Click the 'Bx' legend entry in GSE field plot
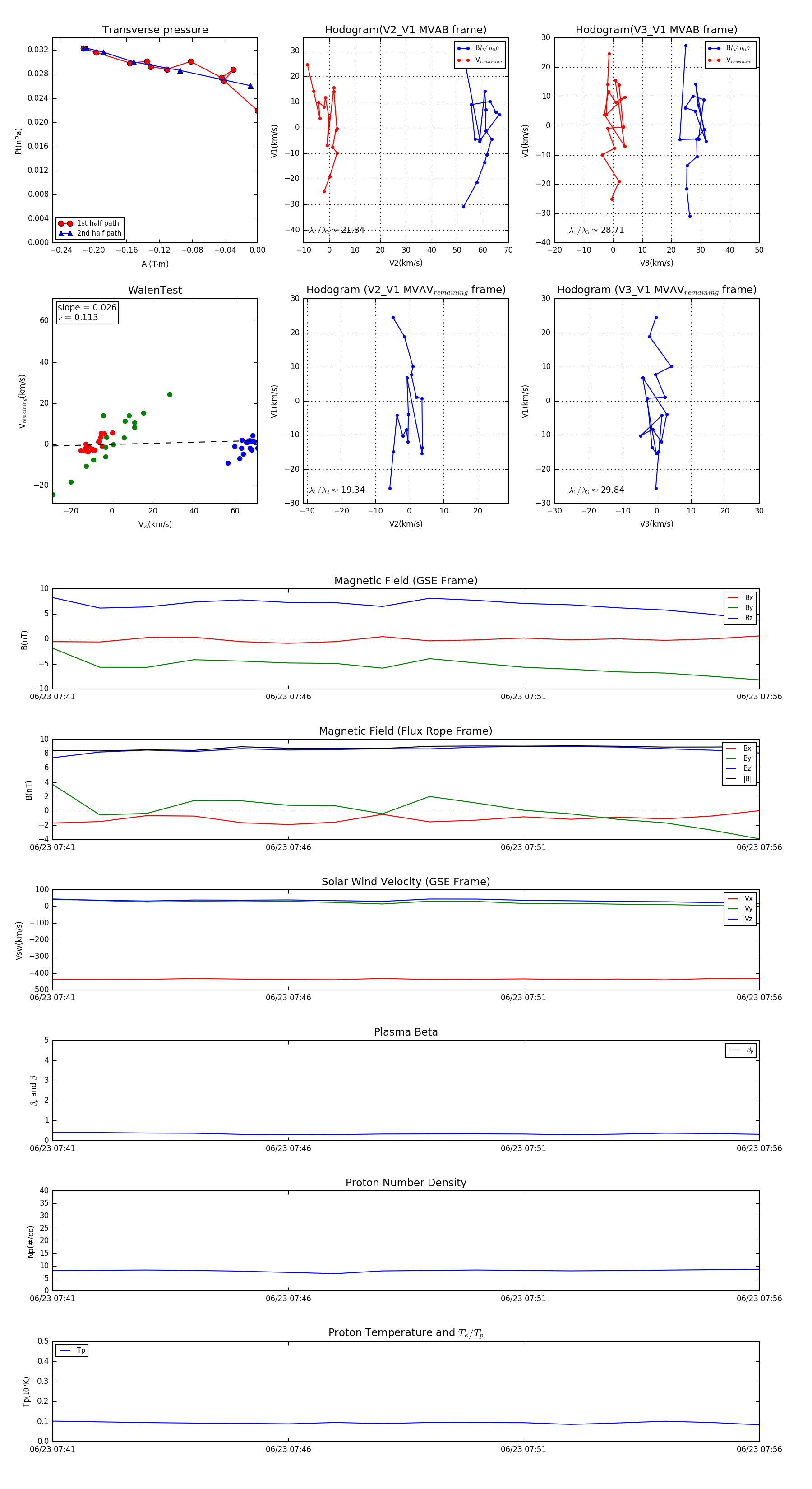The image size is (812, 1489). (740, 598)
